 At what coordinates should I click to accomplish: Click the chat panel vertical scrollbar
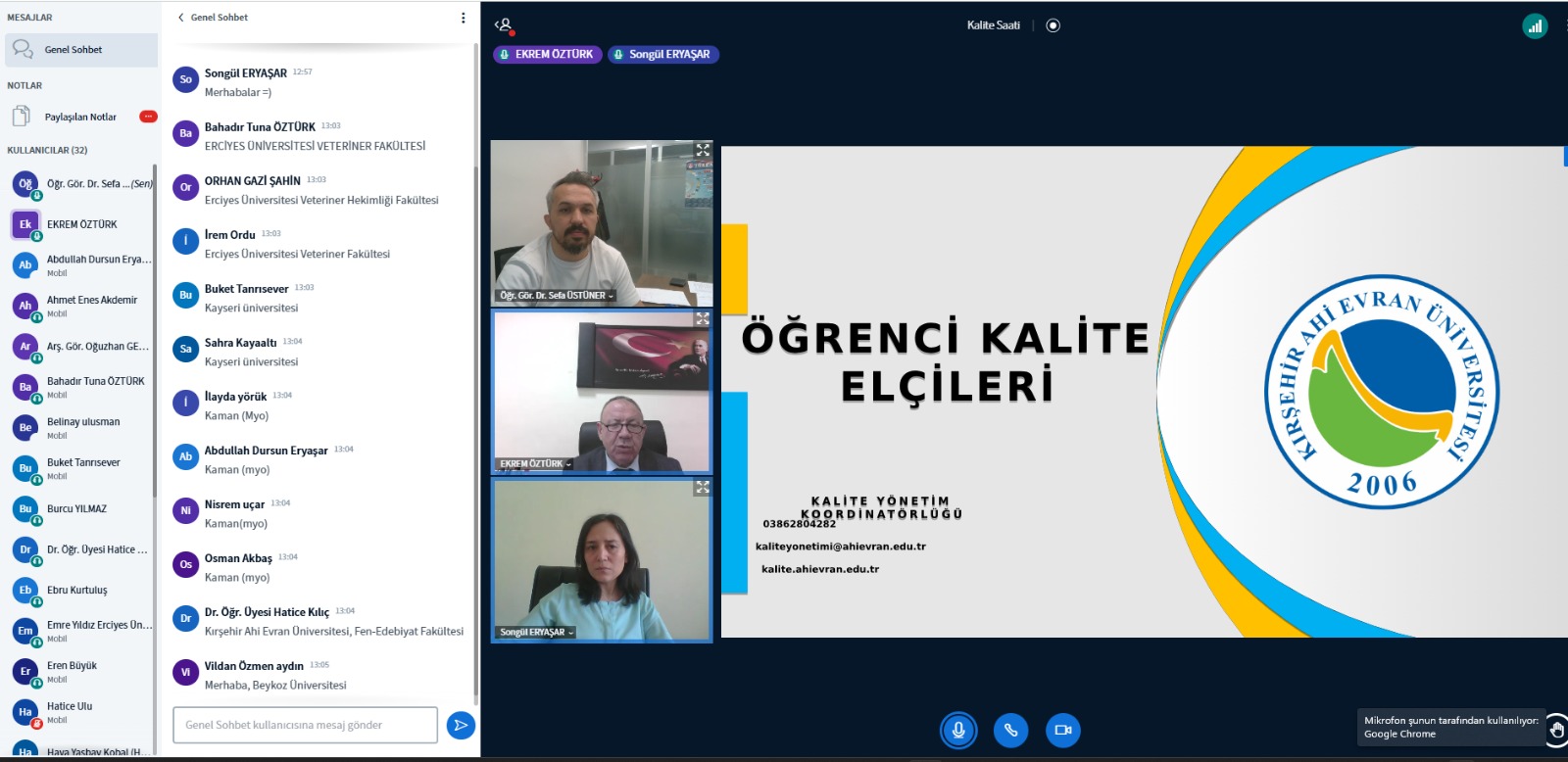tap(476, 392)
